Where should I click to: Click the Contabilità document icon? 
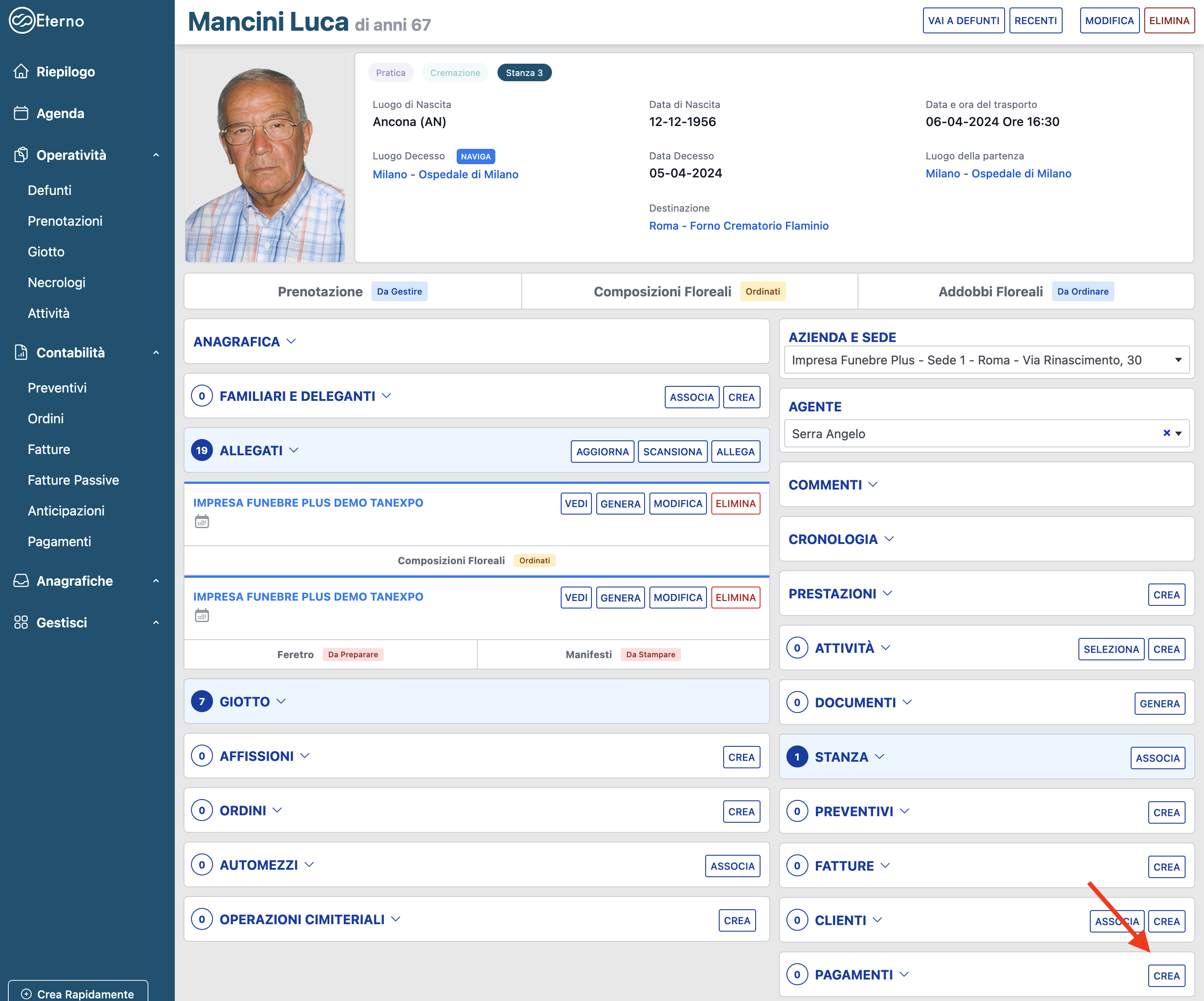21,352
